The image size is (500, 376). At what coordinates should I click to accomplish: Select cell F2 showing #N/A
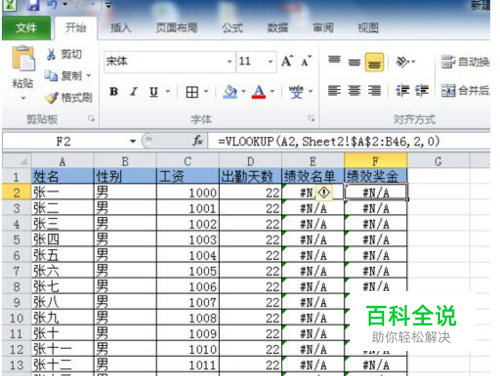coord(376,192)
